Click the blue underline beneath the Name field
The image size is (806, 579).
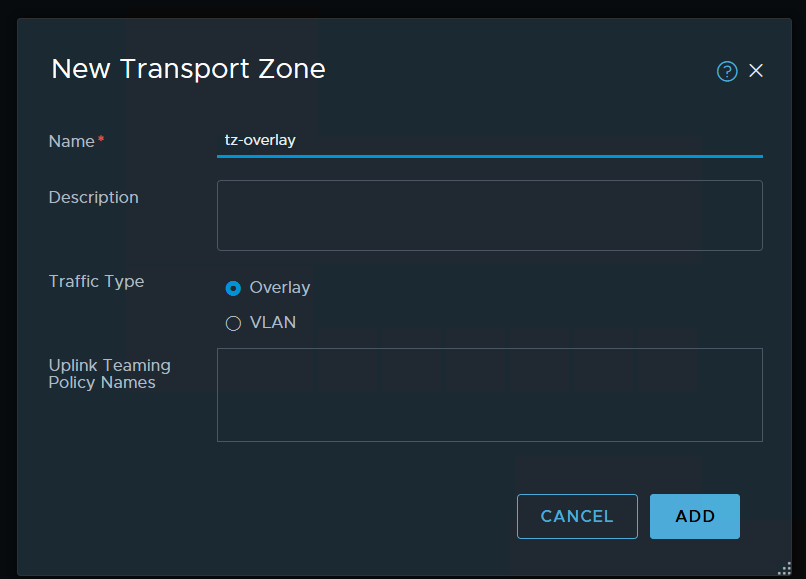(x=489, y=156)
